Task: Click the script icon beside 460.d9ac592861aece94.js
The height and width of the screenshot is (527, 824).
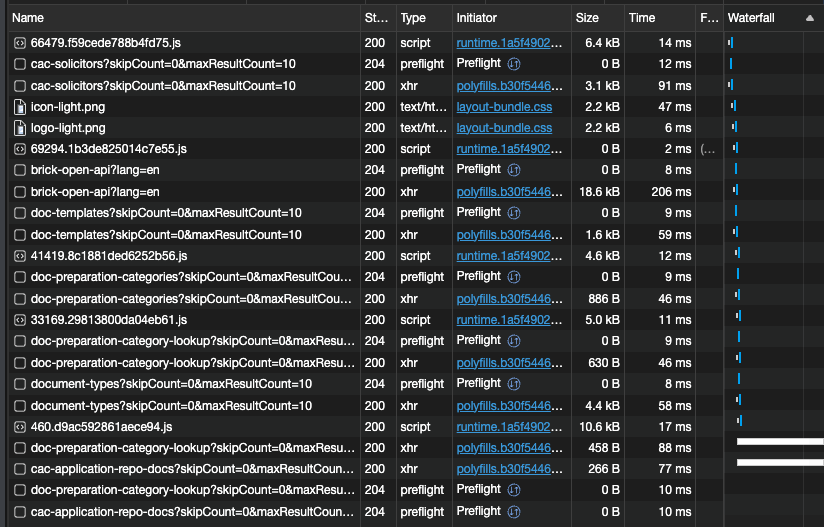Action: coord(19,427)
